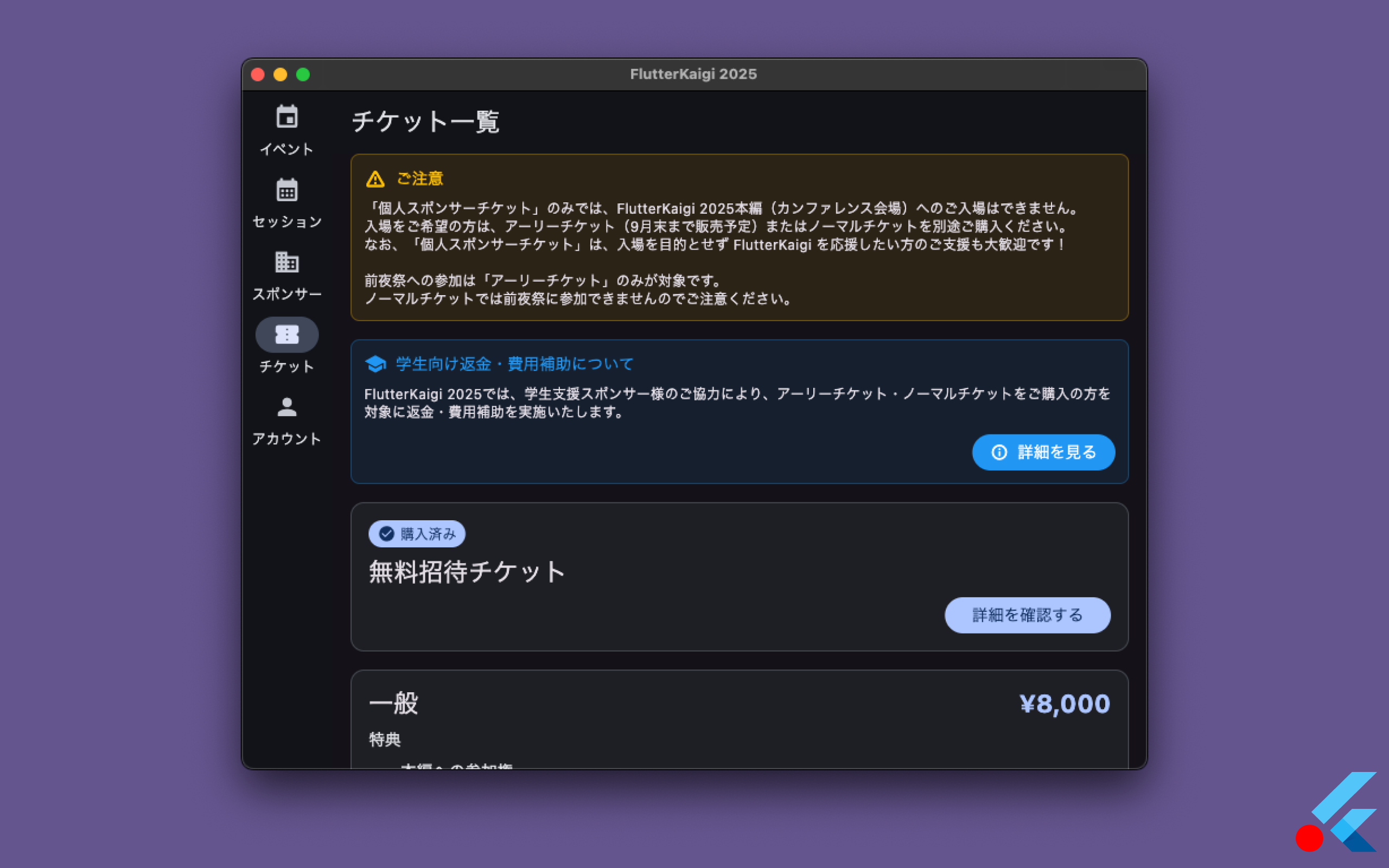Click the line starting なお、「個人スポンサーチケット」

coord(715,245)
